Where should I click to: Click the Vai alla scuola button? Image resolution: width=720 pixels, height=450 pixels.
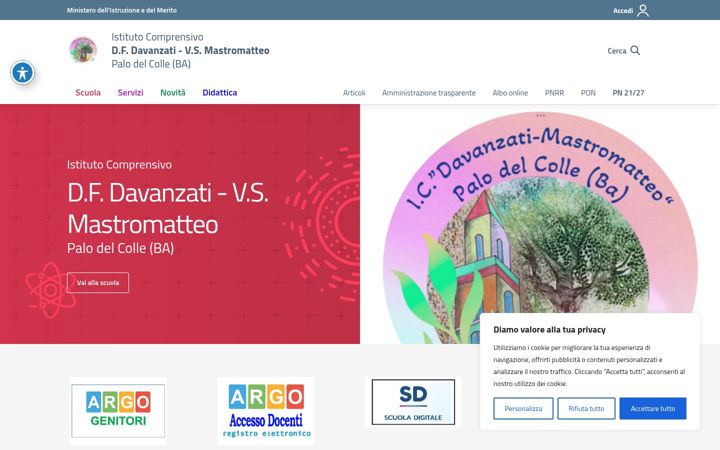pos(98,282)
